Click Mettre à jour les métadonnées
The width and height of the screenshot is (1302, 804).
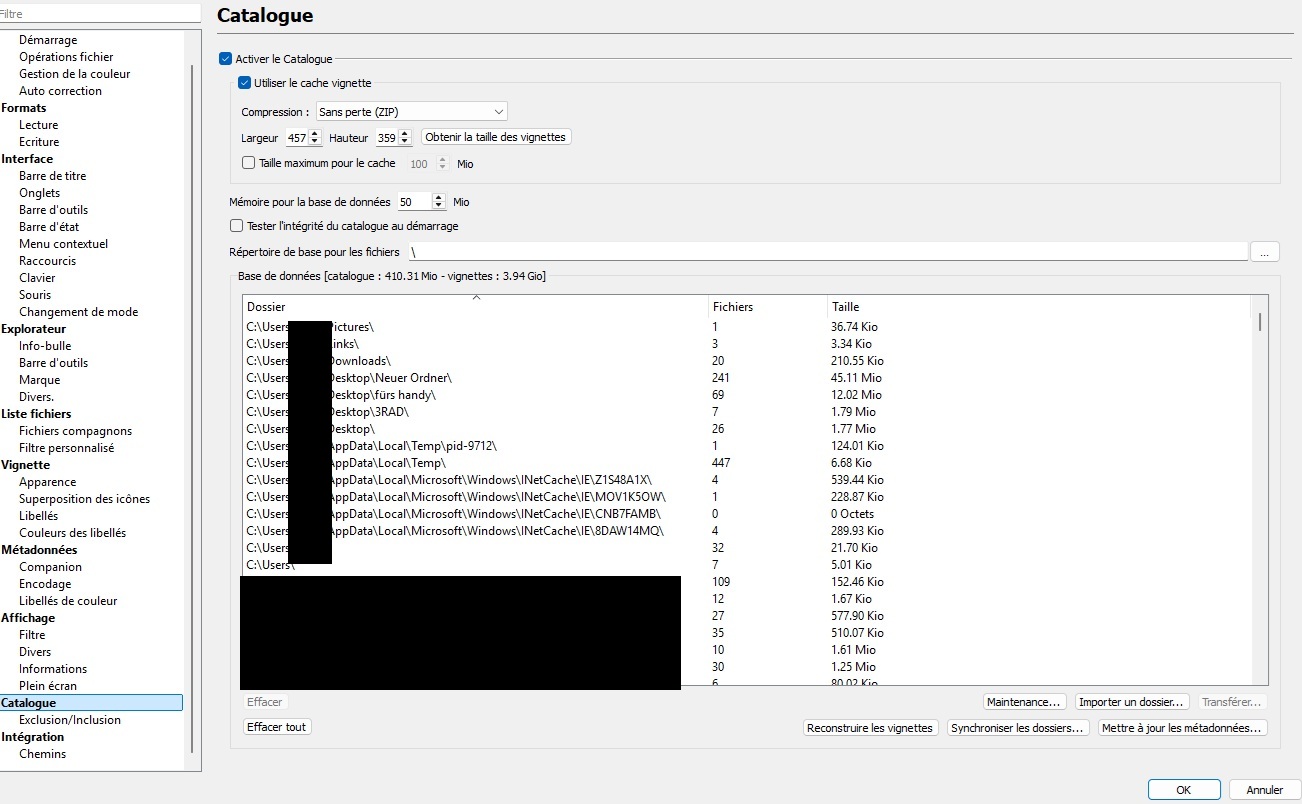(1181, 728)
